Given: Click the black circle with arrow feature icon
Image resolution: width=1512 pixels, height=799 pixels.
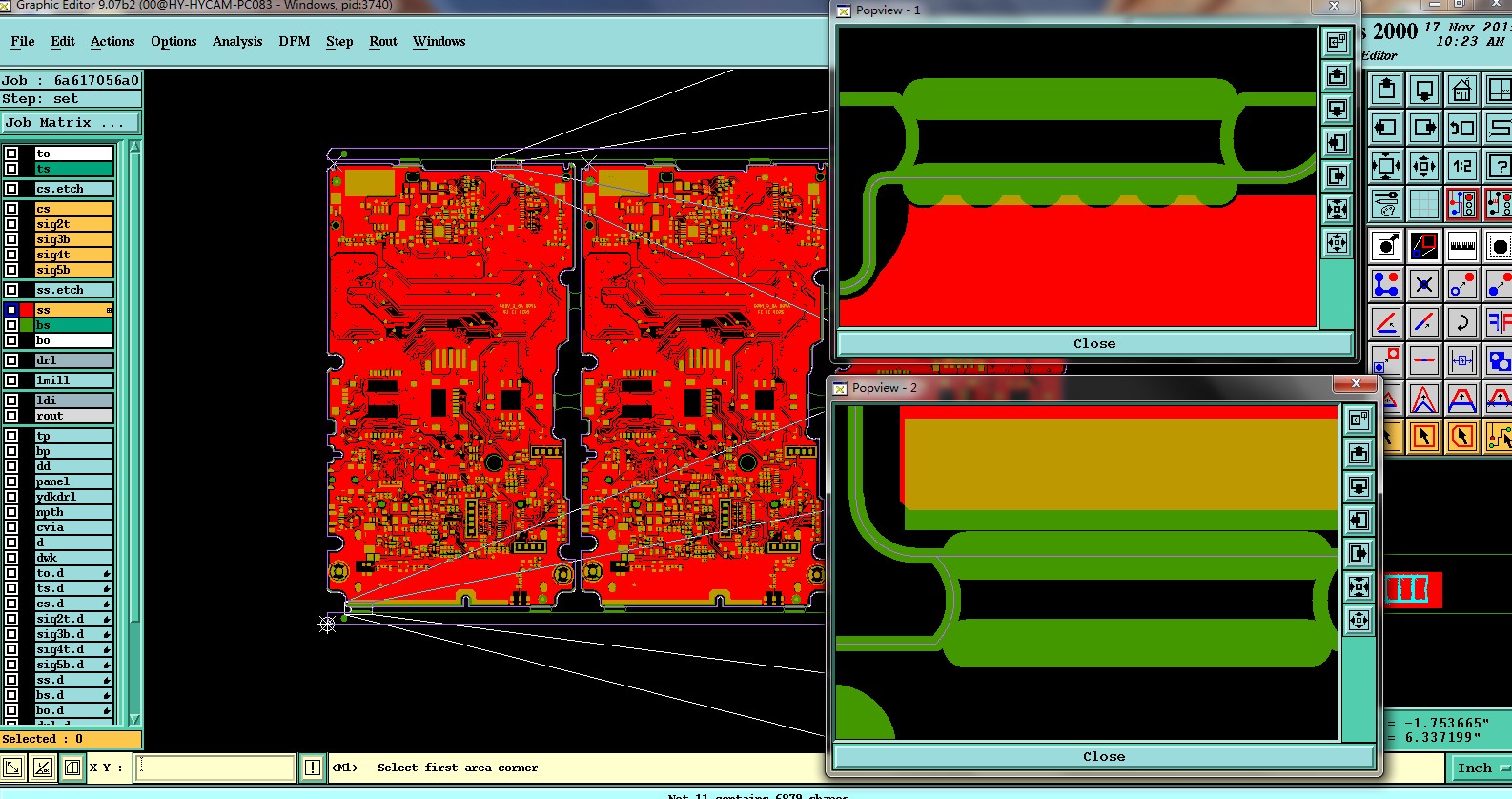Looking at the screenshot, I should pos(1386,247).
